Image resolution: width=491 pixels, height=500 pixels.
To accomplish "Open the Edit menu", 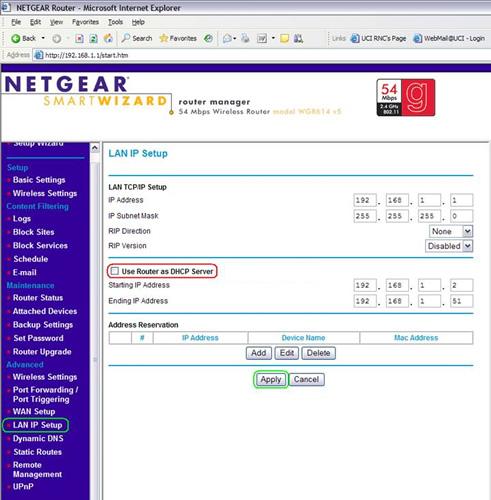I will [x=35, y=22].
